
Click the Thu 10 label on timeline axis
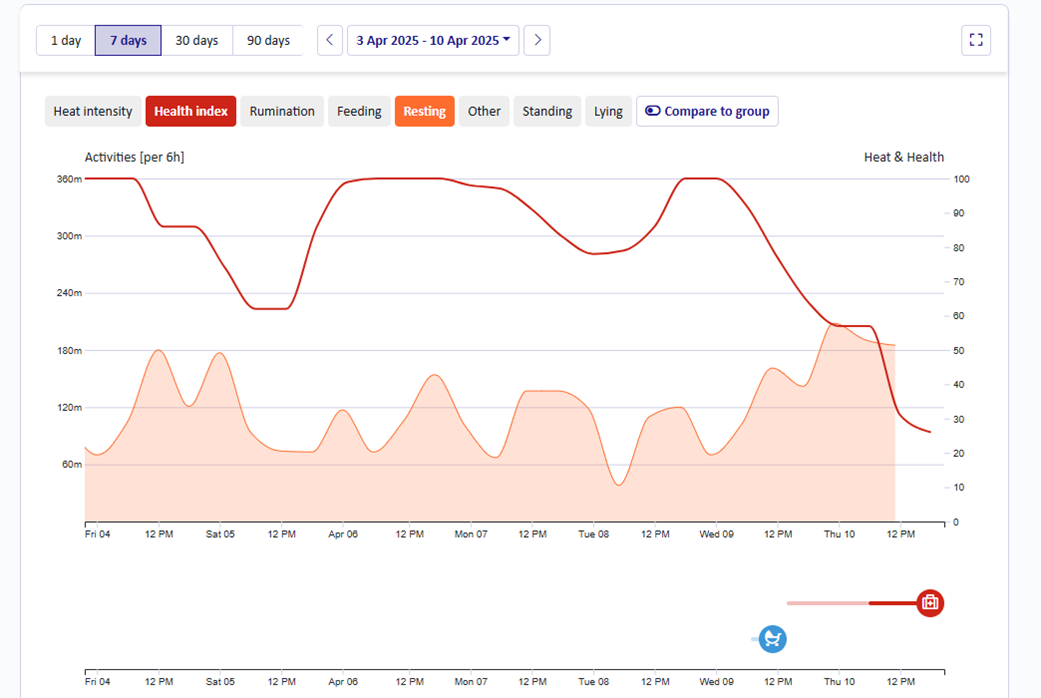point(839,534)
